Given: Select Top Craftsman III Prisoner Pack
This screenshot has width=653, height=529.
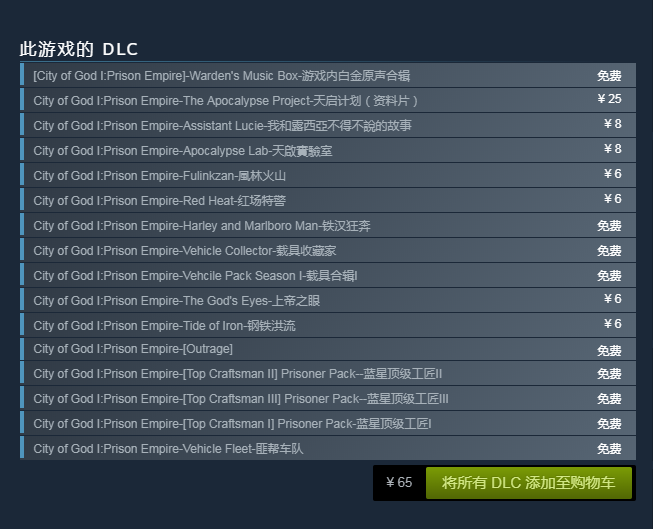Looking at the screenshot, I should tap(241, 399).
